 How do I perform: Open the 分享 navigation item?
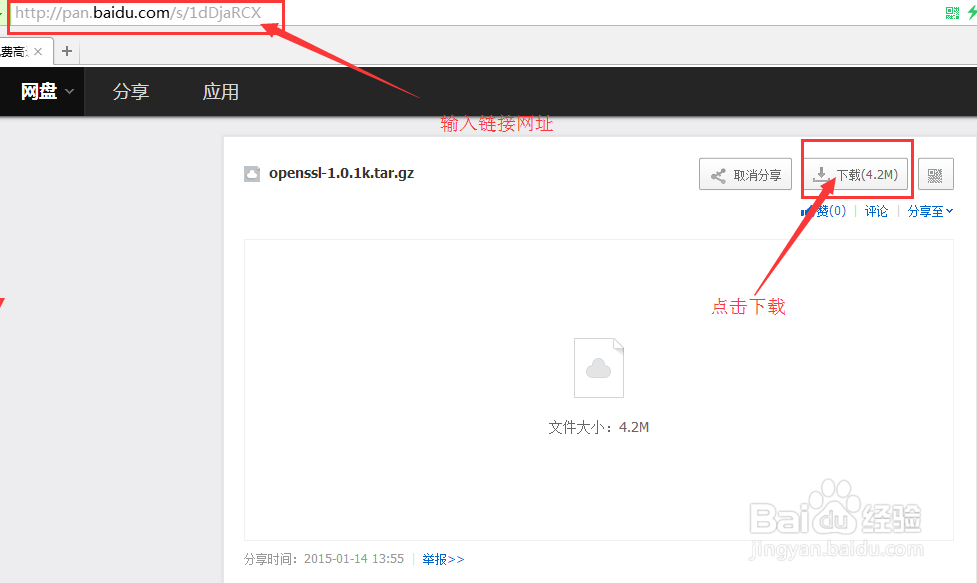pyautogui.click(x=131, y=92)
